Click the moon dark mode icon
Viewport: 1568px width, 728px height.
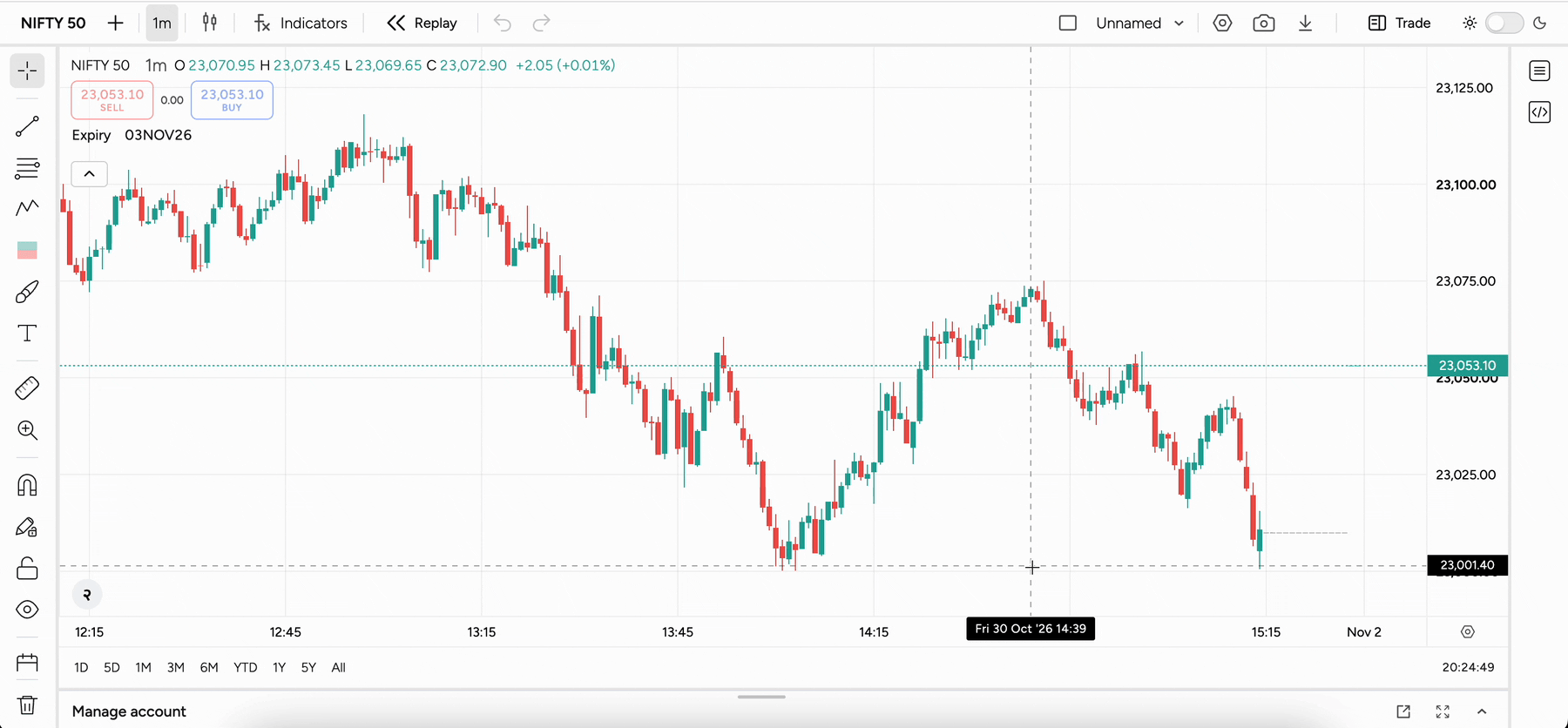1540,24
